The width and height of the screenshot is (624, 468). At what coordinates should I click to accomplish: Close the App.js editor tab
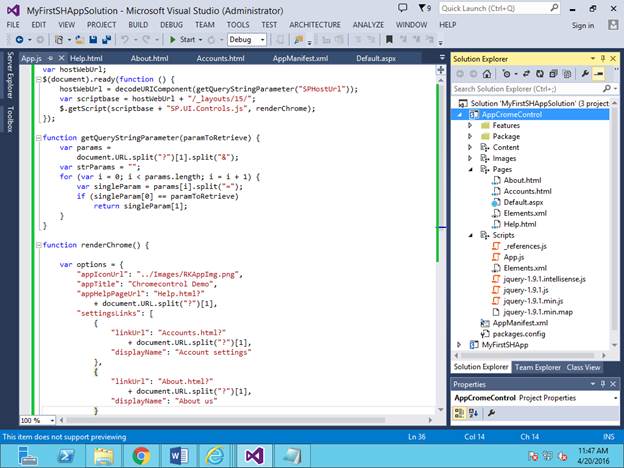[61, 58]
